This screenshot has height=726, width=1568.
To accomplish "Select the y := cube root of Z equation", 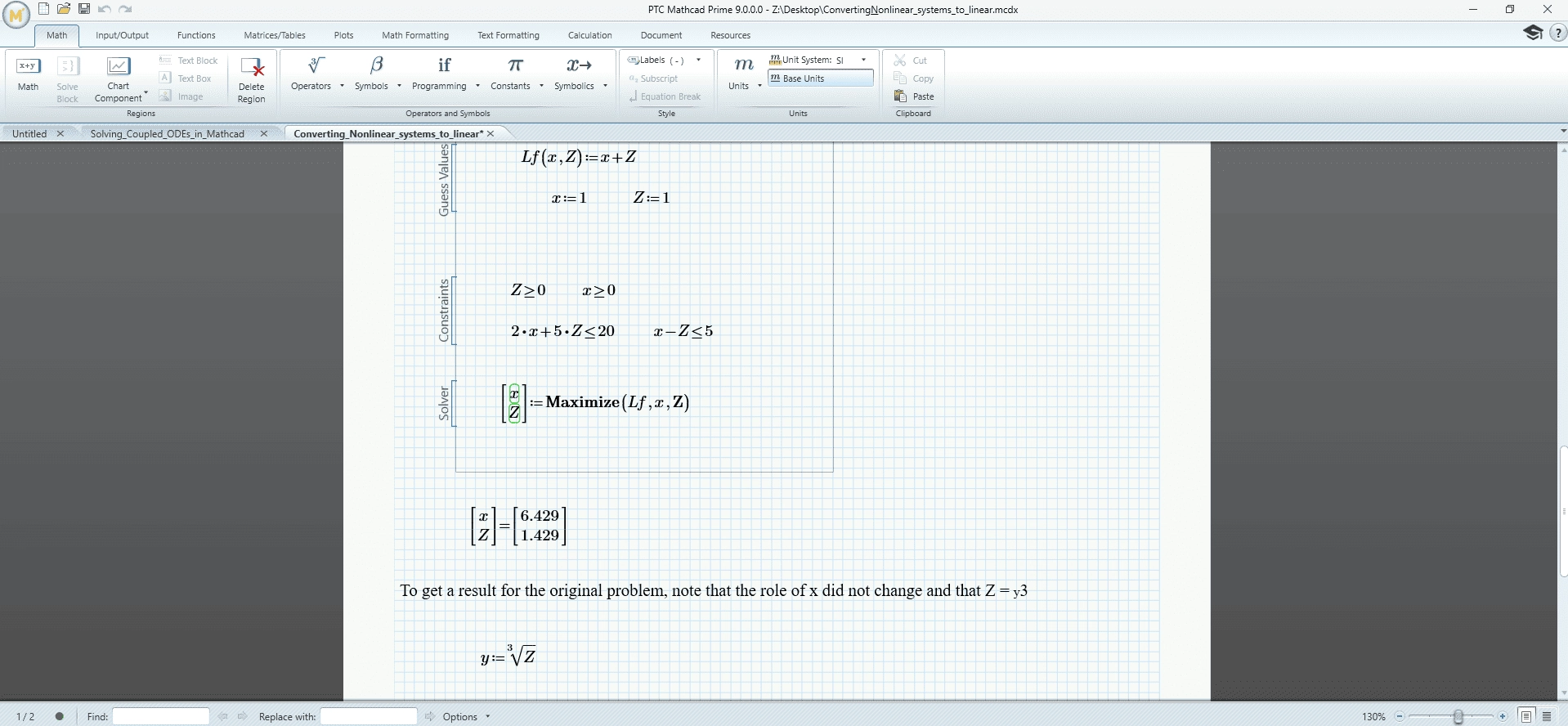I will [508, 656].
